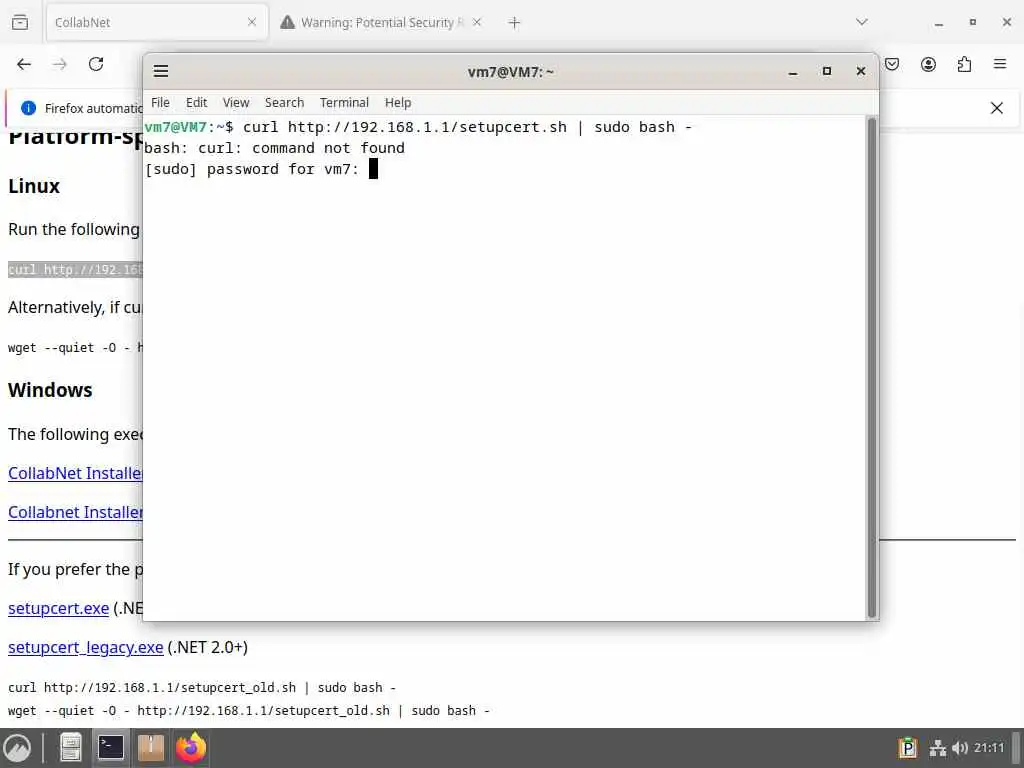Image resolution: width=1024 pixels, height=768 pixels.
Task: Open Firefox account icon
Action: tap(928, 64)
